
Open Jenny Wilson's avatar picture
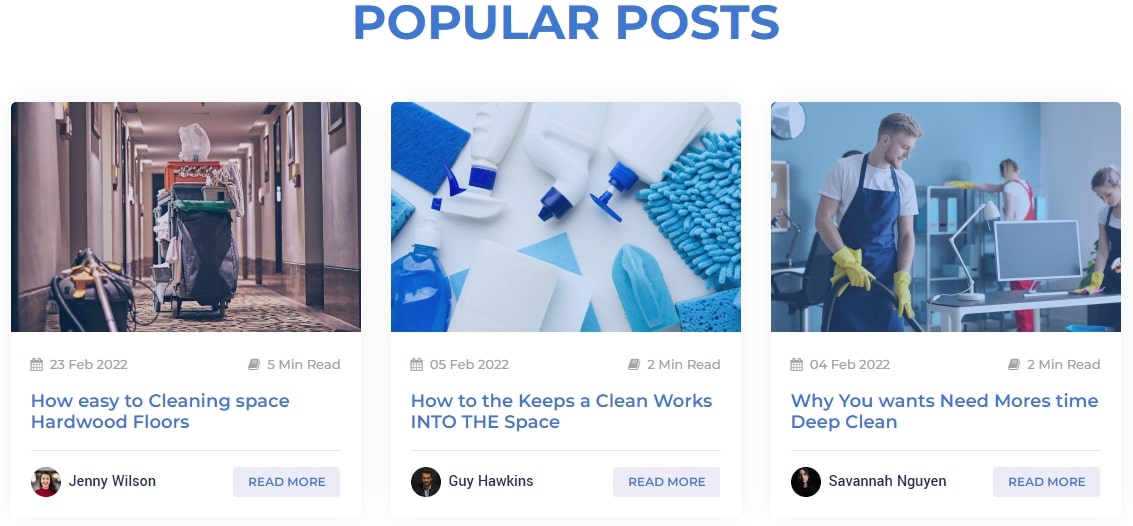pos(46,481)
